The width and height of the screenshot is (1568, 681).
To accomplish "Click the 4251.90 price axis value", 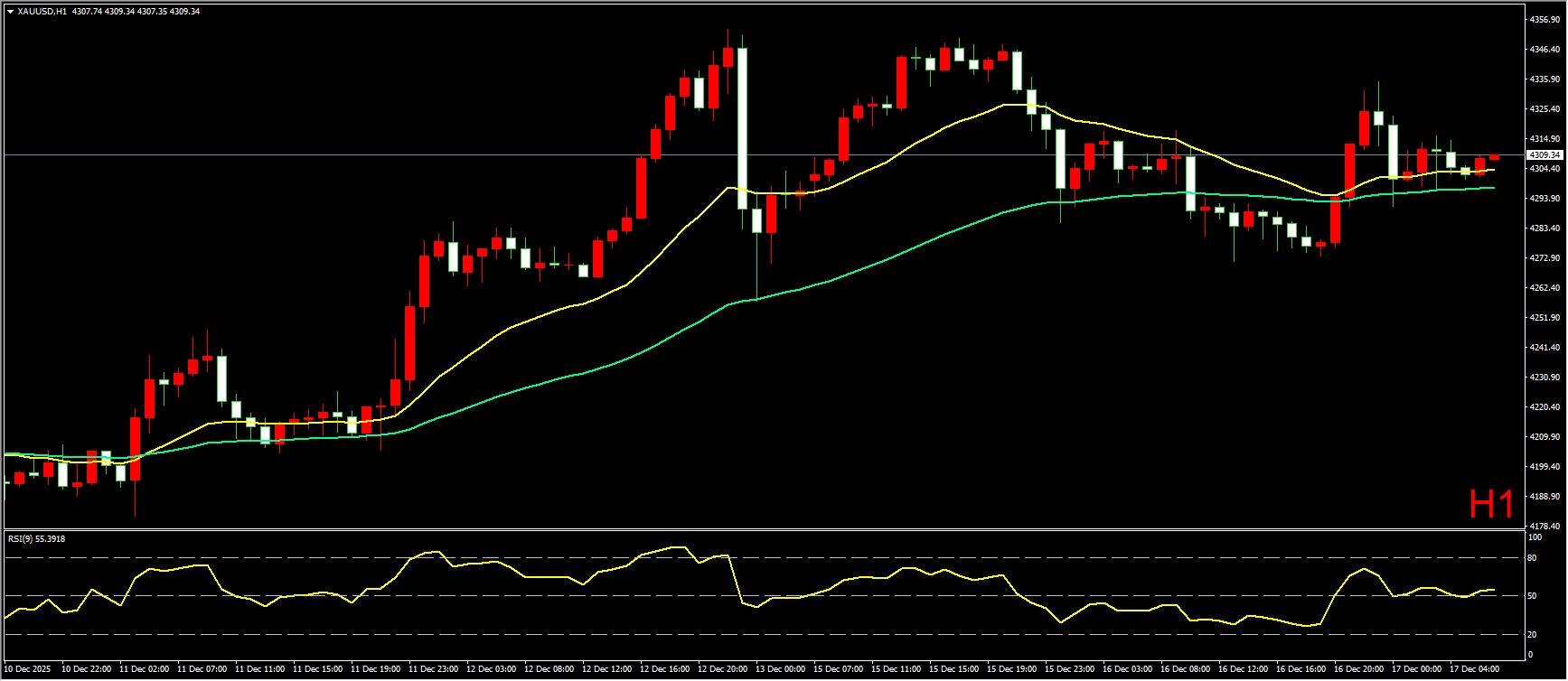I will pyautogui.click(x=1544, y=317).
